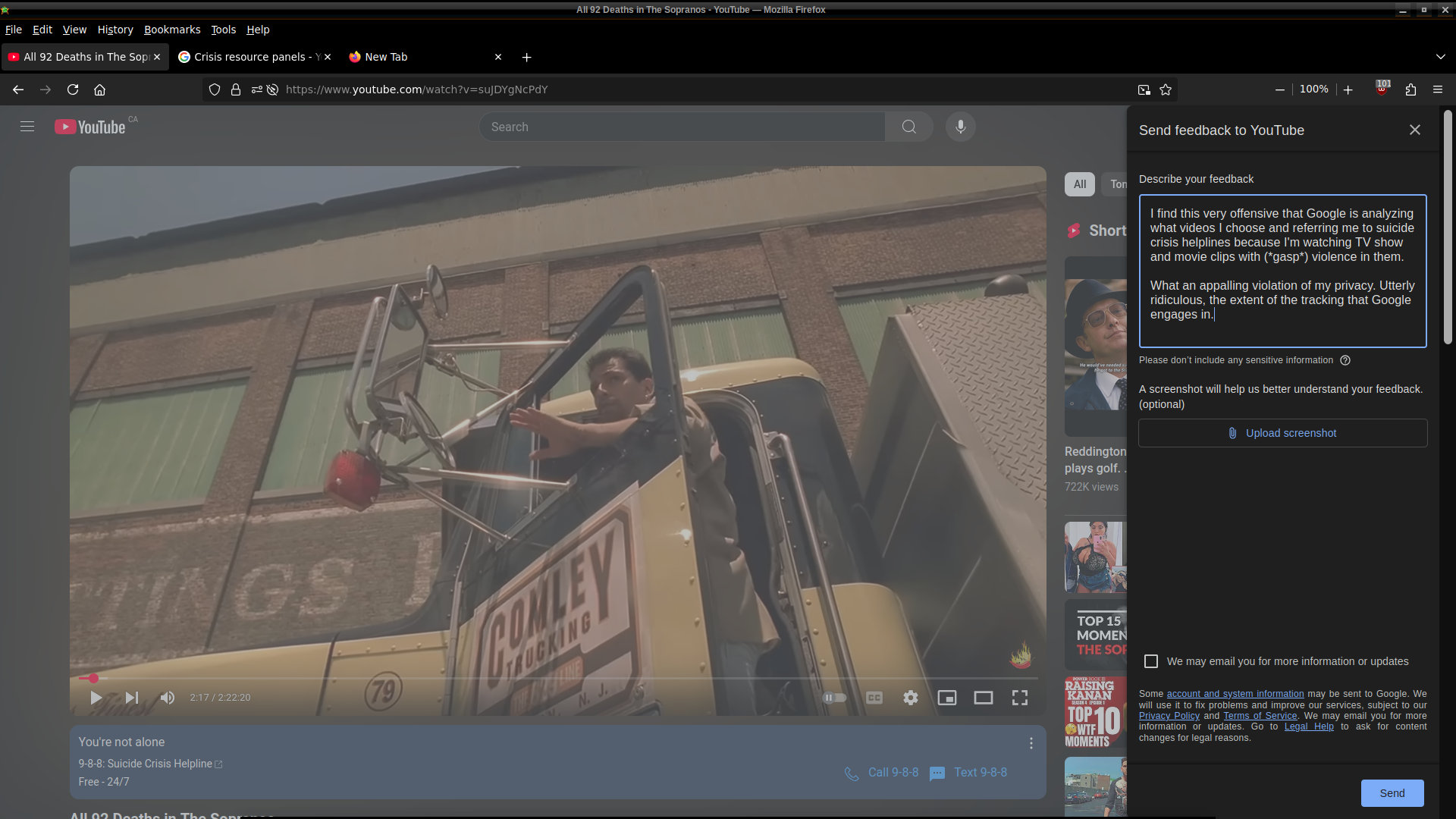Click the search magnifier button
The height and width of the screenshot is (819, 1456).
point(909,127)
